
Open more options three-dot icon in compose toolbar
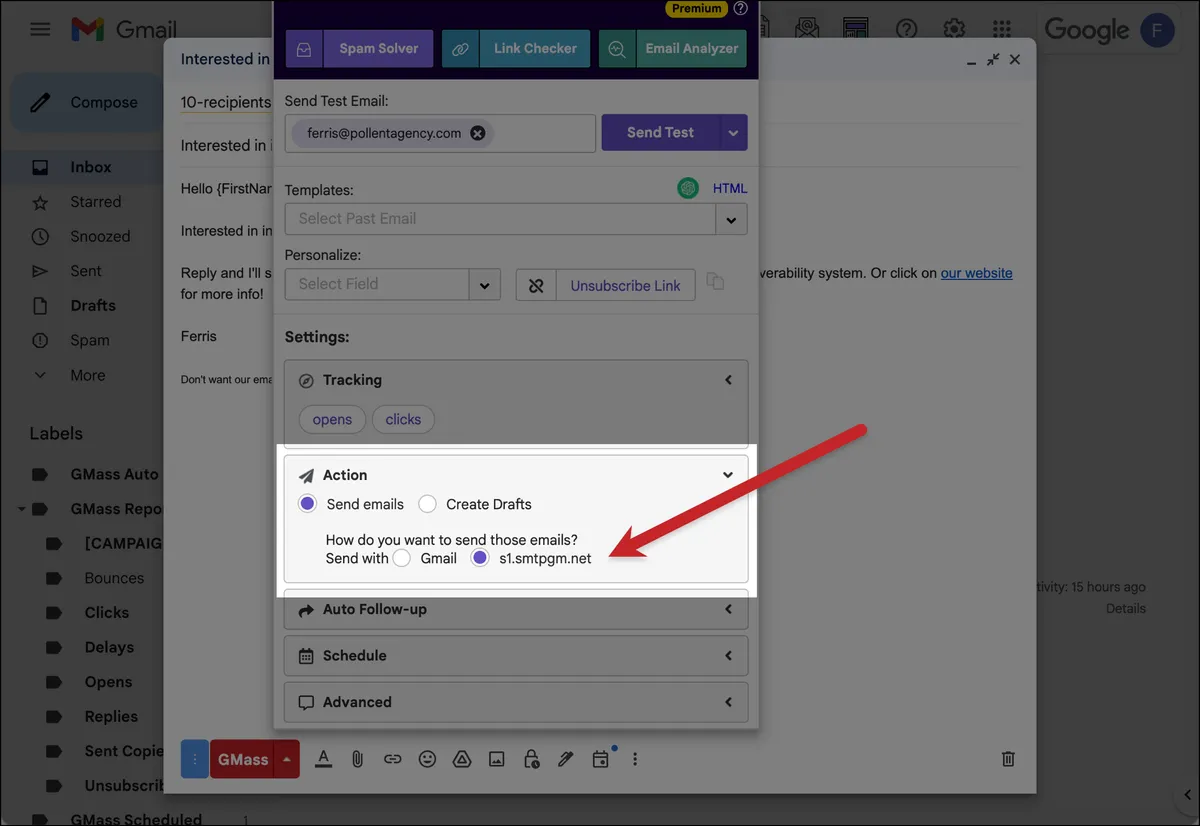(x=635, y=759)
